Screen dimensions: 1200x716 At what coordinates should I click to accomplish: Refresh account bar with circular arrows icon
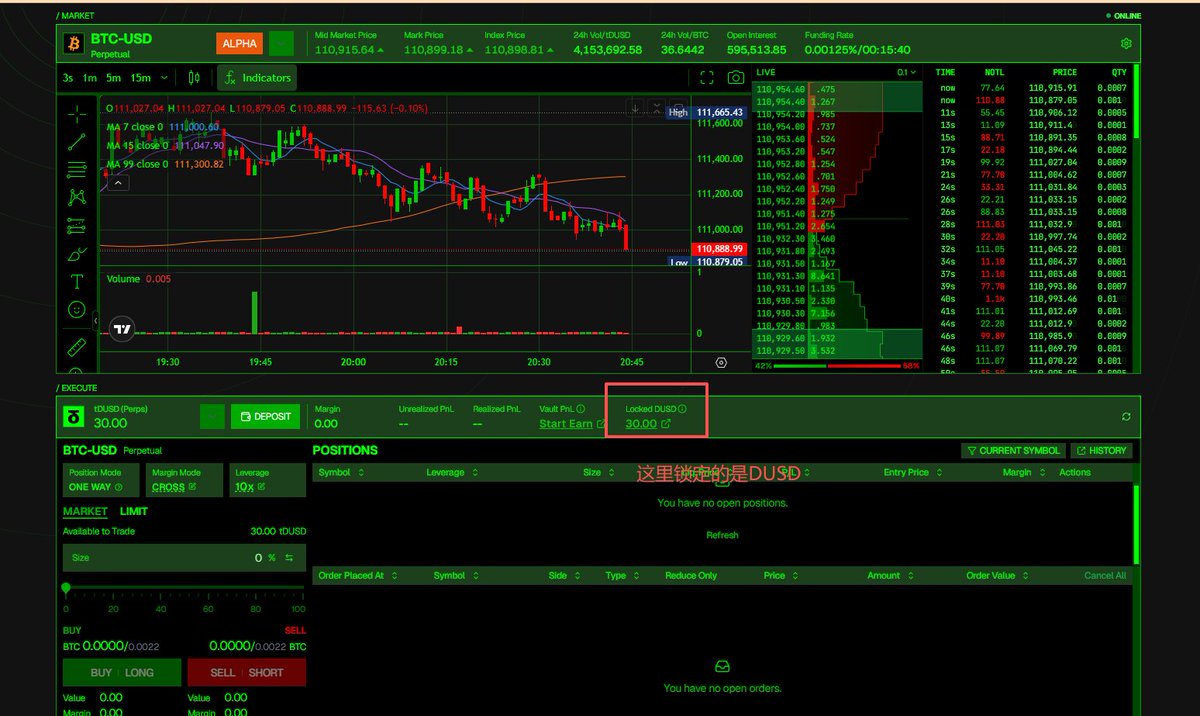click(x=1127, y=417)
